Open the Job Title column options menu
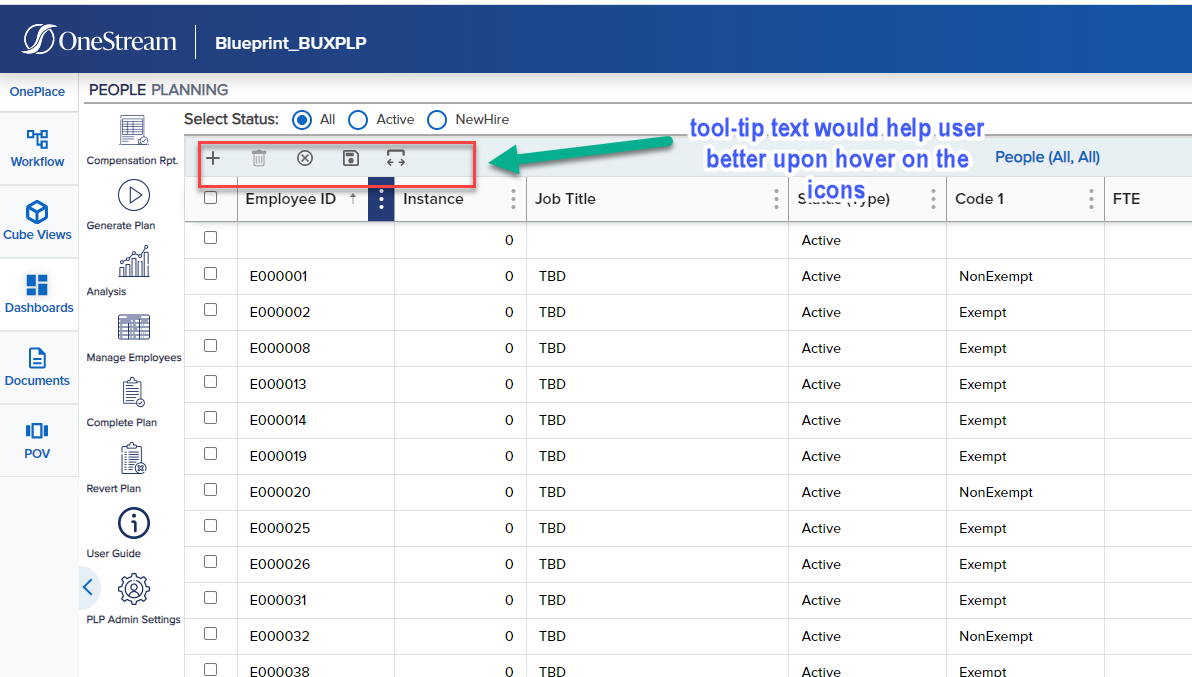1192x677 pixels. coord(776,199)
